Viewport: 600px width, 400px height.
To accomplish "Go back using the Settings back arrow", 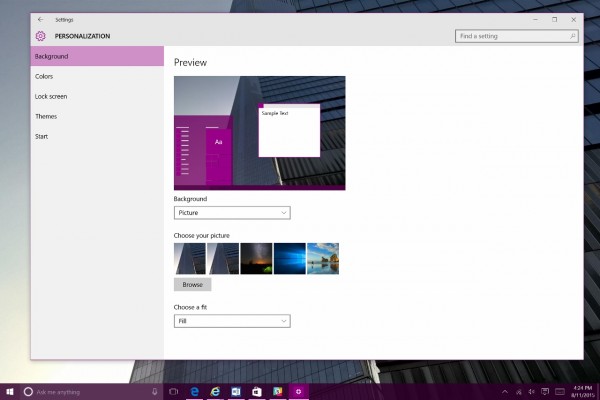I will point(41,20).
